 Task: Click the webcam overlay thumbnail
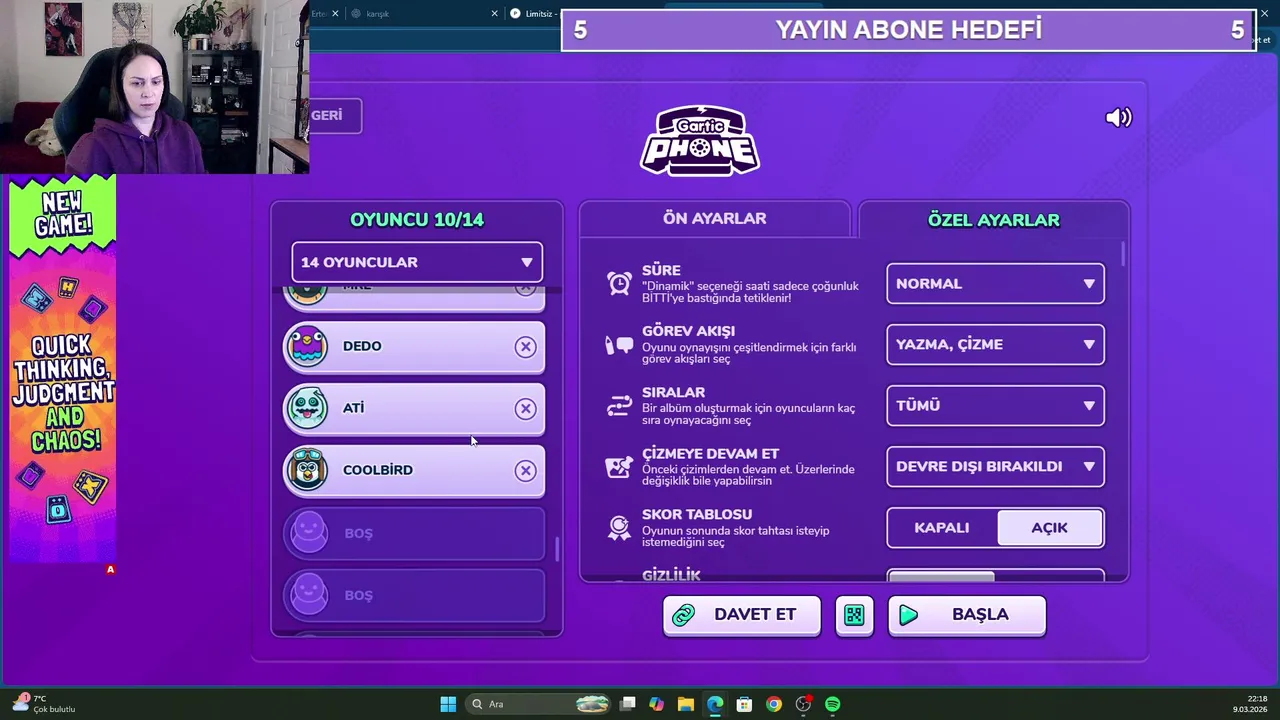pos(154,87)
